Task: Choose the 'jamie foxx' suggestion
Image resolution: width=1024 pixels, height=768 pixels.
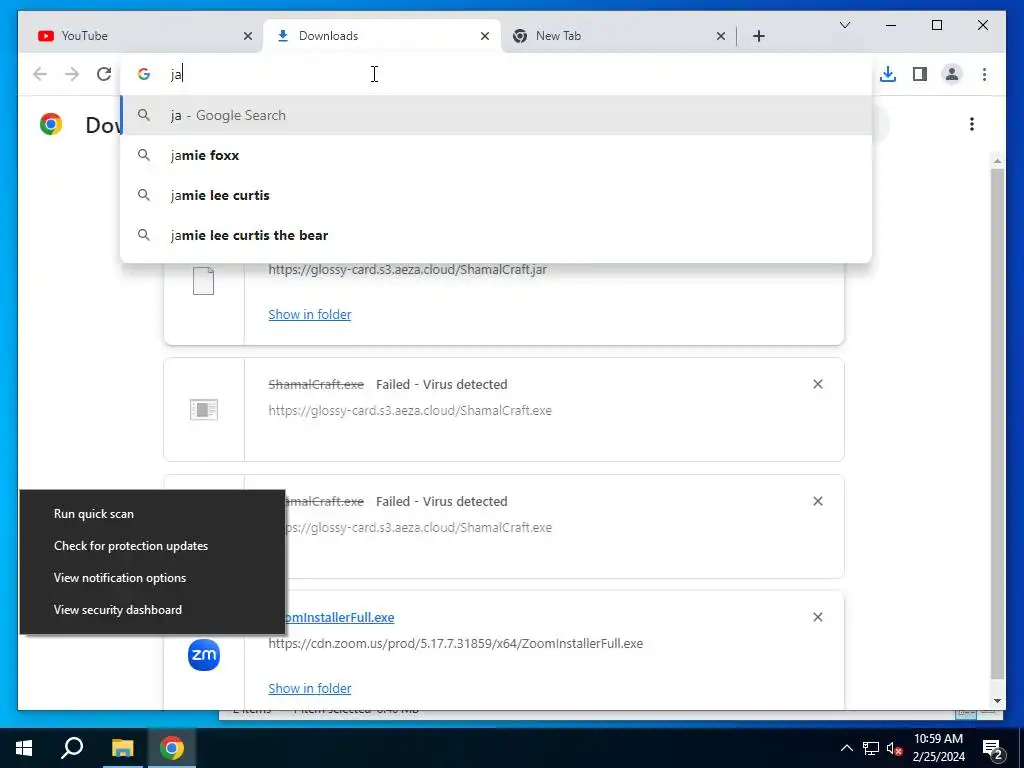Action: tap(496, 155)
